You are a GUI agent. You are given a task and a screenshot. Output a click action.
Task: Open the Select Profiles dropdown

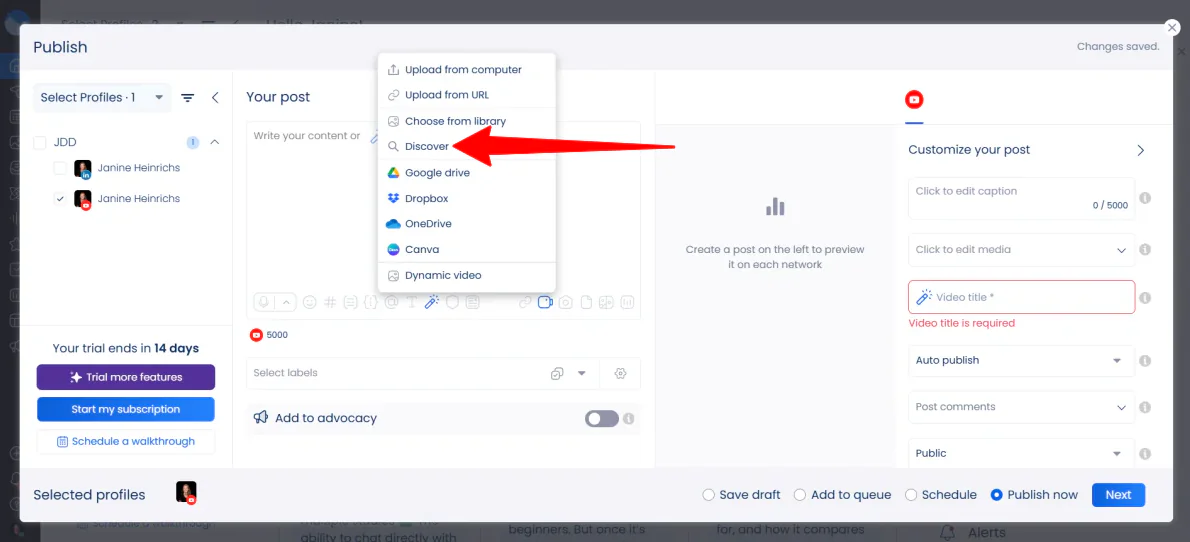[102, 97]
